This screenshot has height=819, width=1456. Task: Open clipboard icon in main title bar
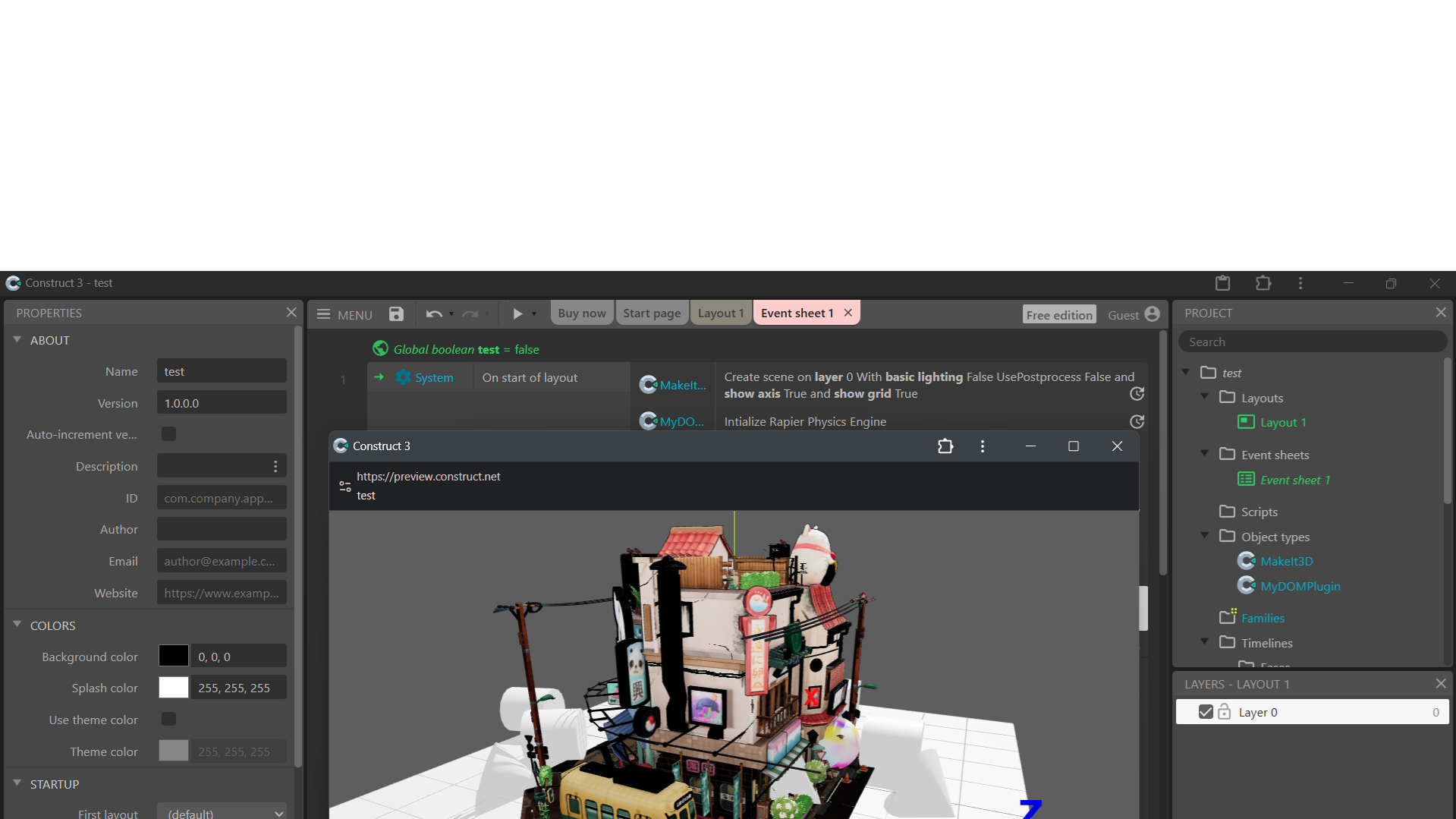[x=1222, y=283]
